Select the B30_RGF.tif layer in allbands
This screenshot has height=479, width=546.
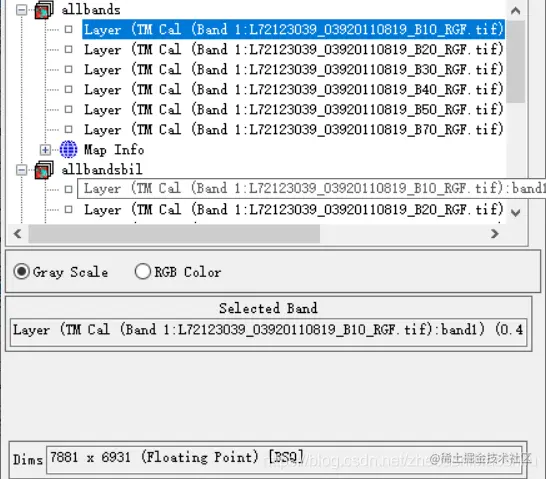[294, 69]
